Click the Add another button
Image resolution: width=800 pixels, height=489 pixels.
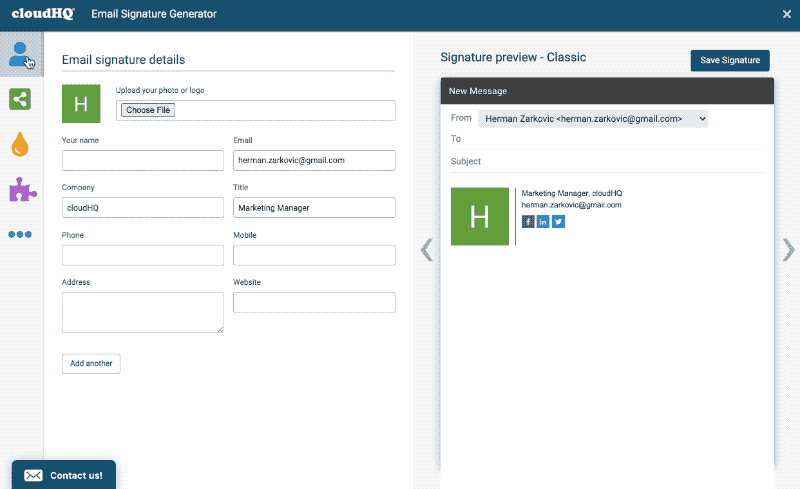91,363
